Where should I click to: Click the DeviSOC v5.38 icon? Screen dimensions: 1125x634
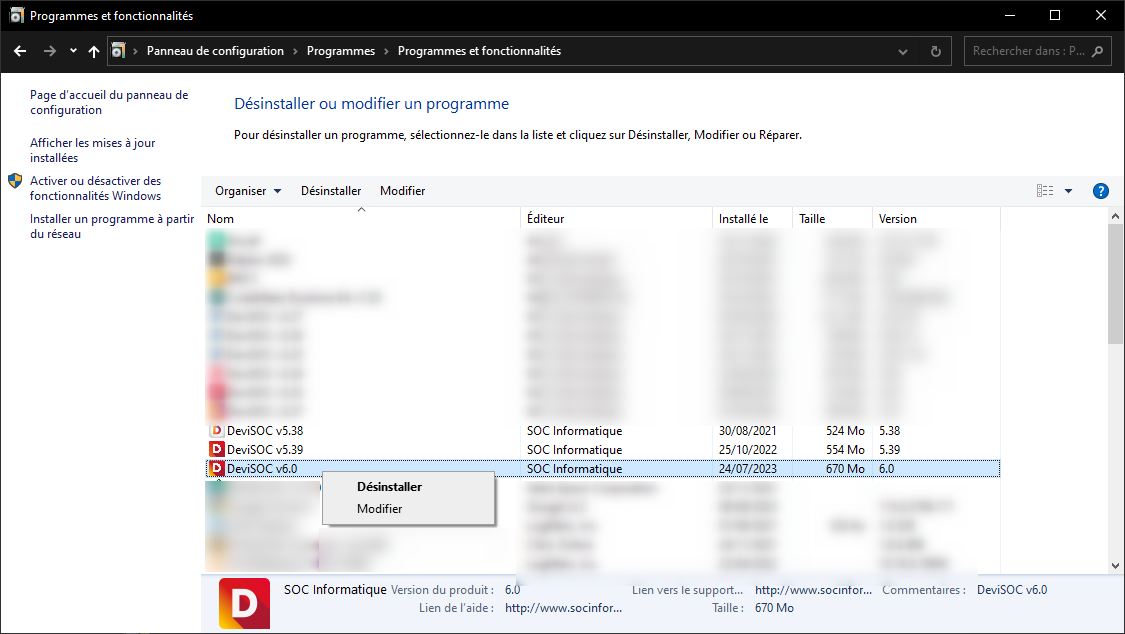click(216, 430)
